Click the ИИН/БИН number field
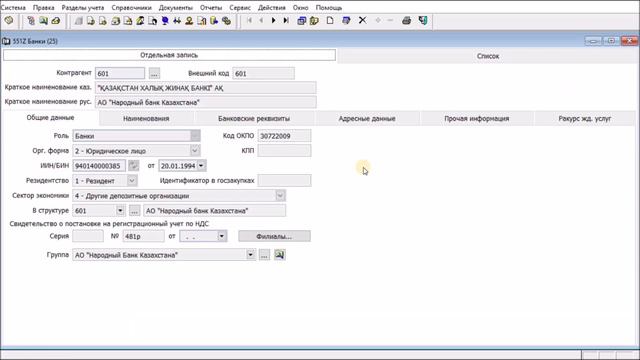Screen dimensions: 640x360 click(x=99, y=166)
